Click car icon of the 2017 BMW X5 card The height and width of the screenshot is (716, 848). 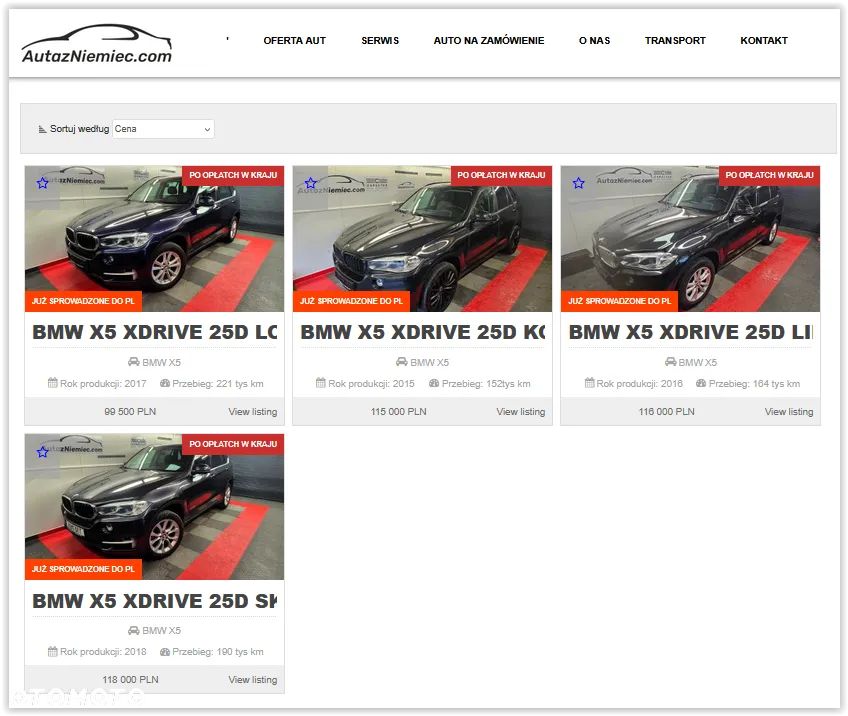[x=134, y=362]
